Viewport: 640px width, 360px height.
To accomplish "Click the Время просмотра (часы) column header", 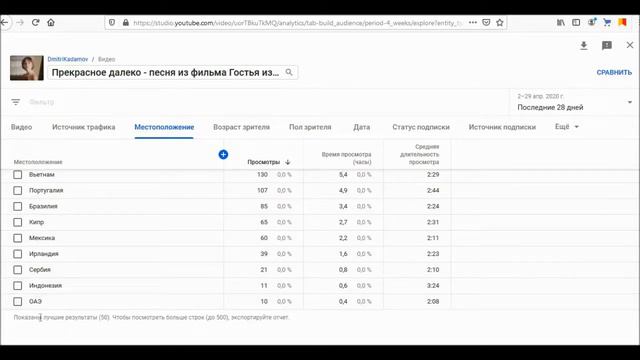I will 347,158.
